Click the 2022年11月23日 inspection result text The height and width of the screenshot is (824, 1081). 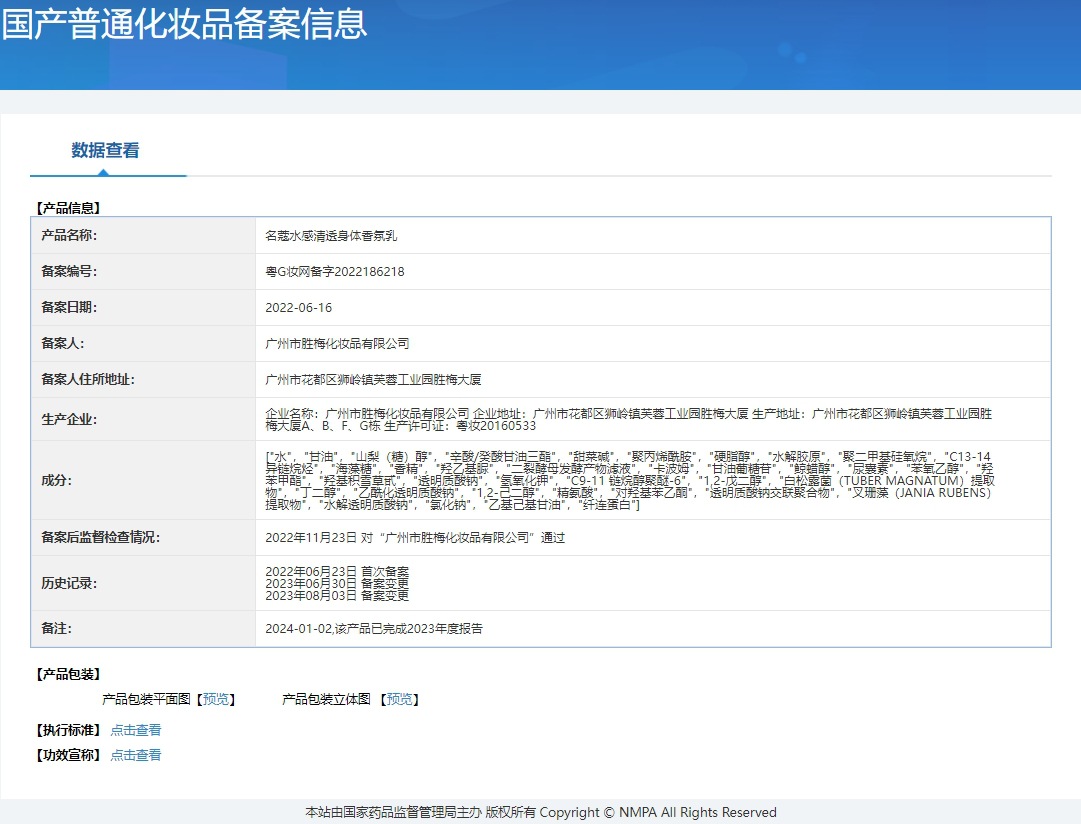click(415, 537)
